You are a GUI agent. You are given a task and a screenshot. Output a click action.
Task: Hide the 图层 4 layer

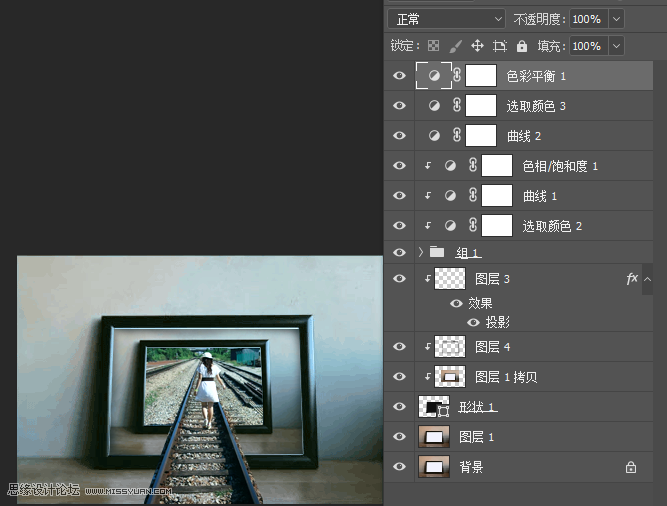click(x=399, y=347)
